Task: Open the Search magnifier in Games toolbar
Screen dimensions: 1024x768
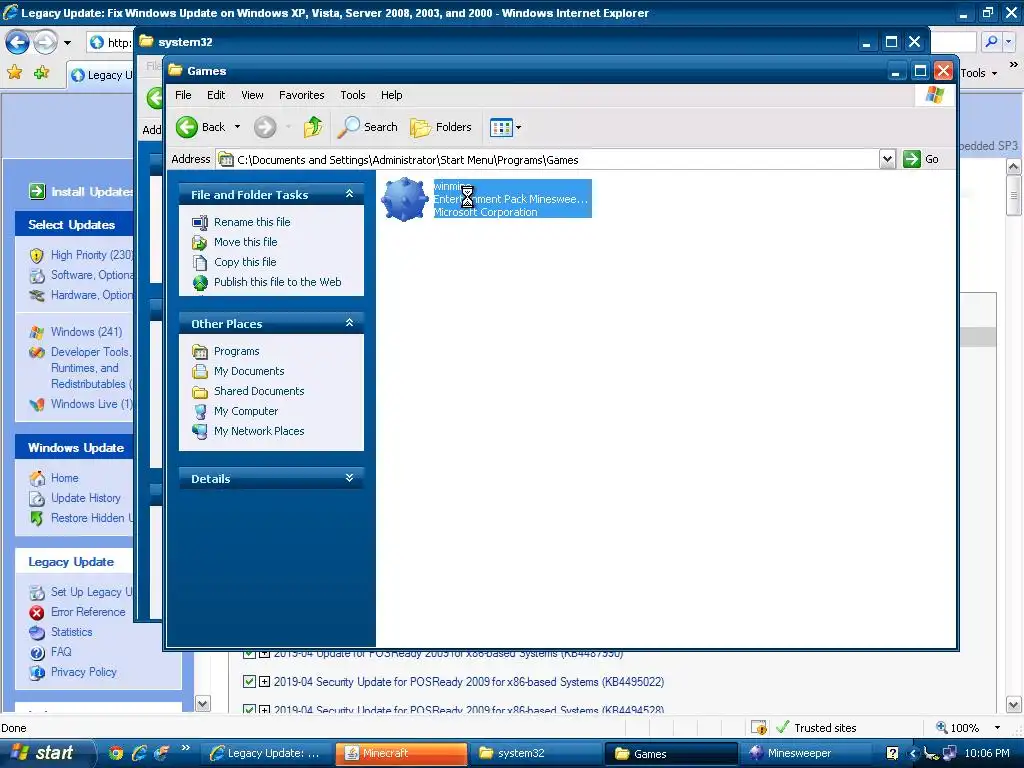Action: pyautogui.click(x=348, y=127)
